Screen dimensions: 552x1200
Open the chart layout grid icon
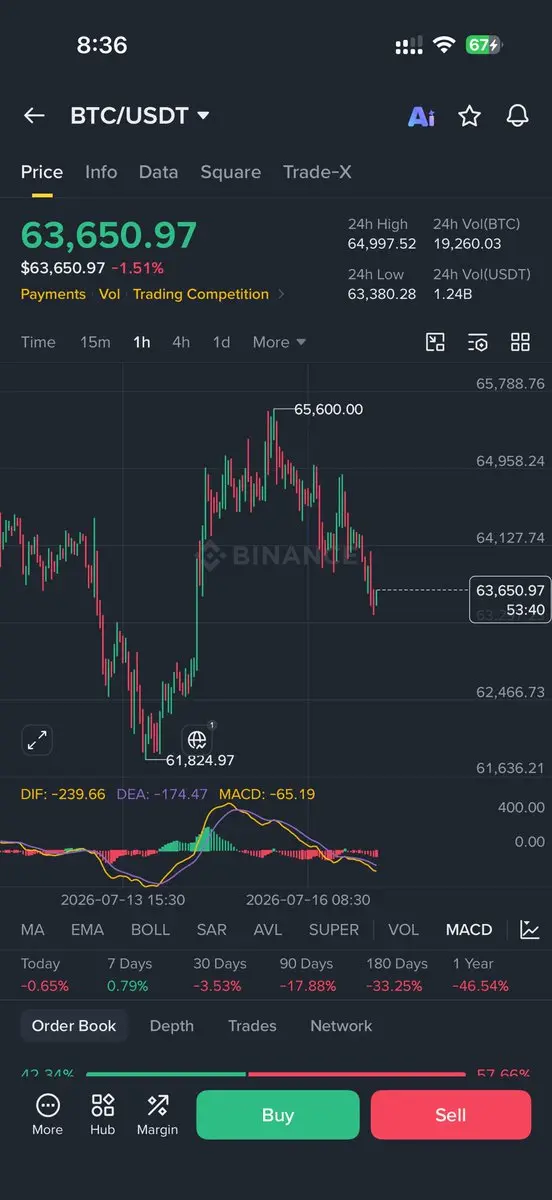click(520, 343)
